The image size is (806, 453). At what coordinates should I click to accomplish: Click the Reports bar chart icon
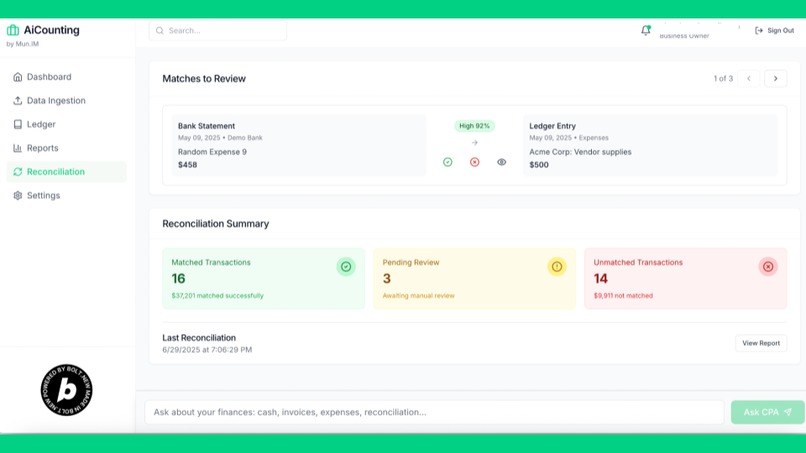pos(17,148)
